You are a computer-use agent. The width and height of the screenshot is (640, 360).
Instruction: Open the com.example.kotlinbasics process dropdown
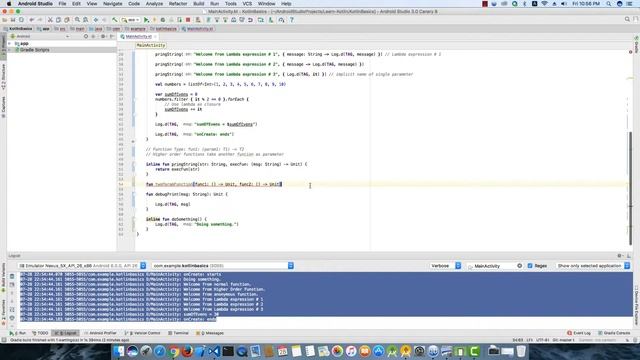[x=222, y=266]
